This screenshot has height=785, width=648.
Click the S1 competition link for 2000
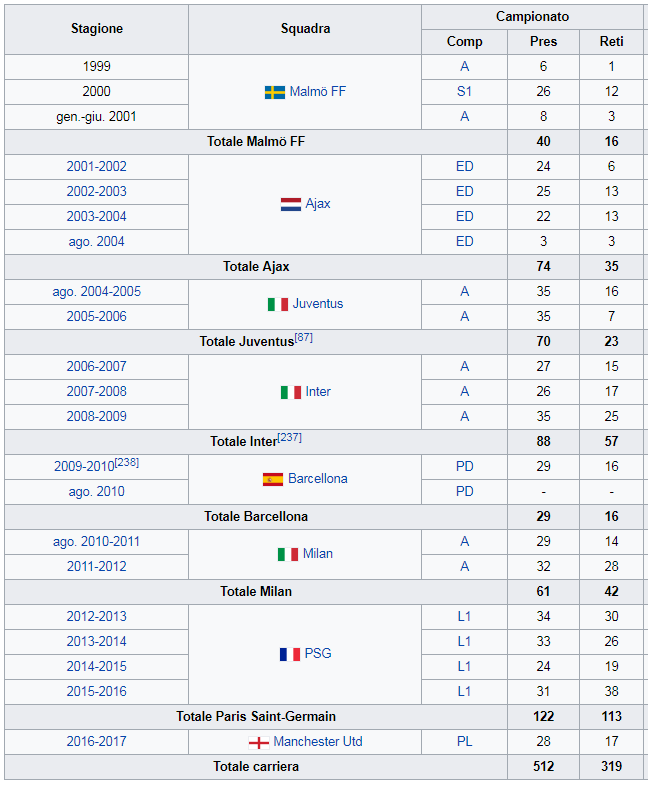[x=464, y=92]
